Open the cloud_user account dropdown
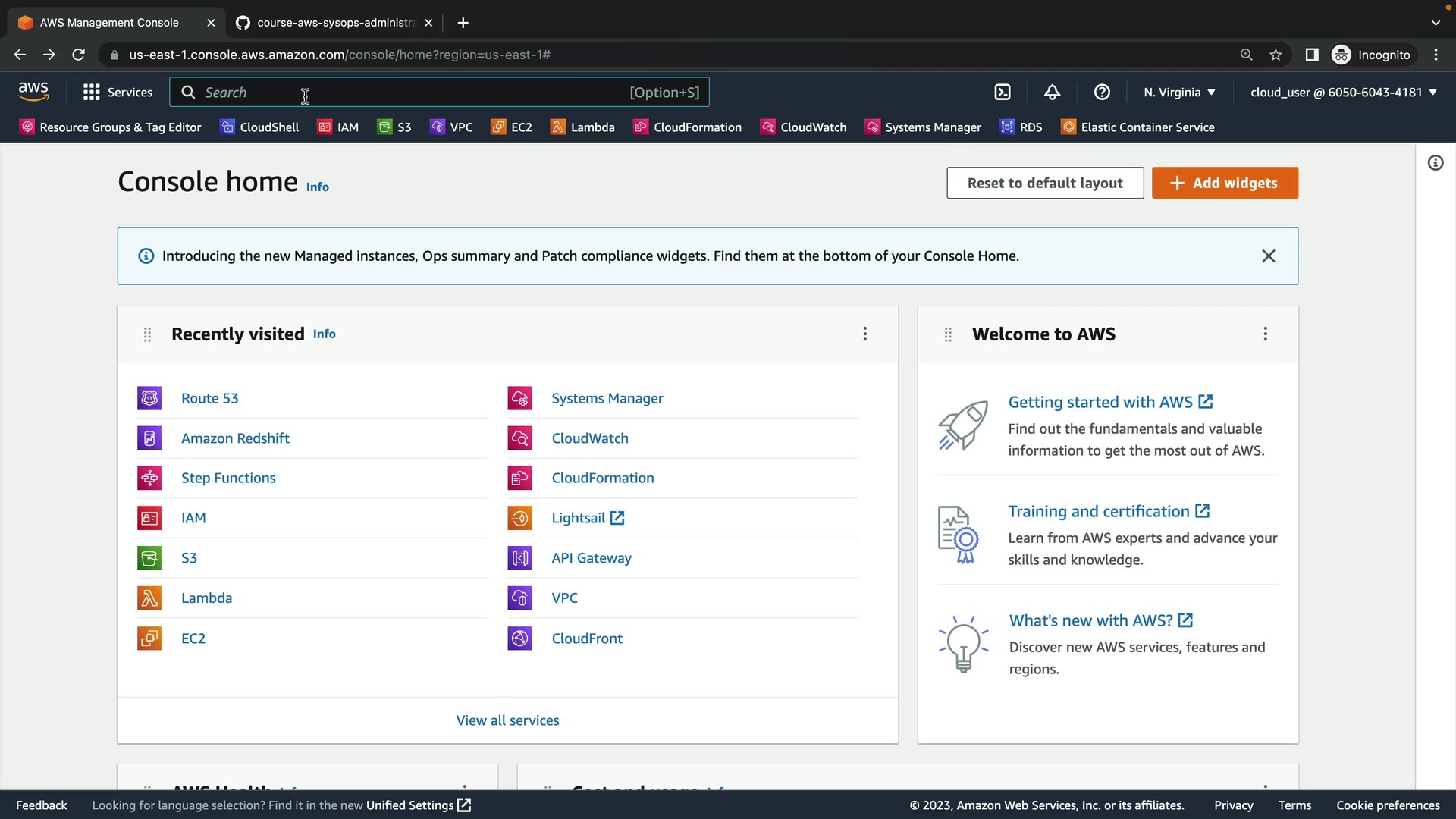 pyautogui.click(x=1343, y=93)
